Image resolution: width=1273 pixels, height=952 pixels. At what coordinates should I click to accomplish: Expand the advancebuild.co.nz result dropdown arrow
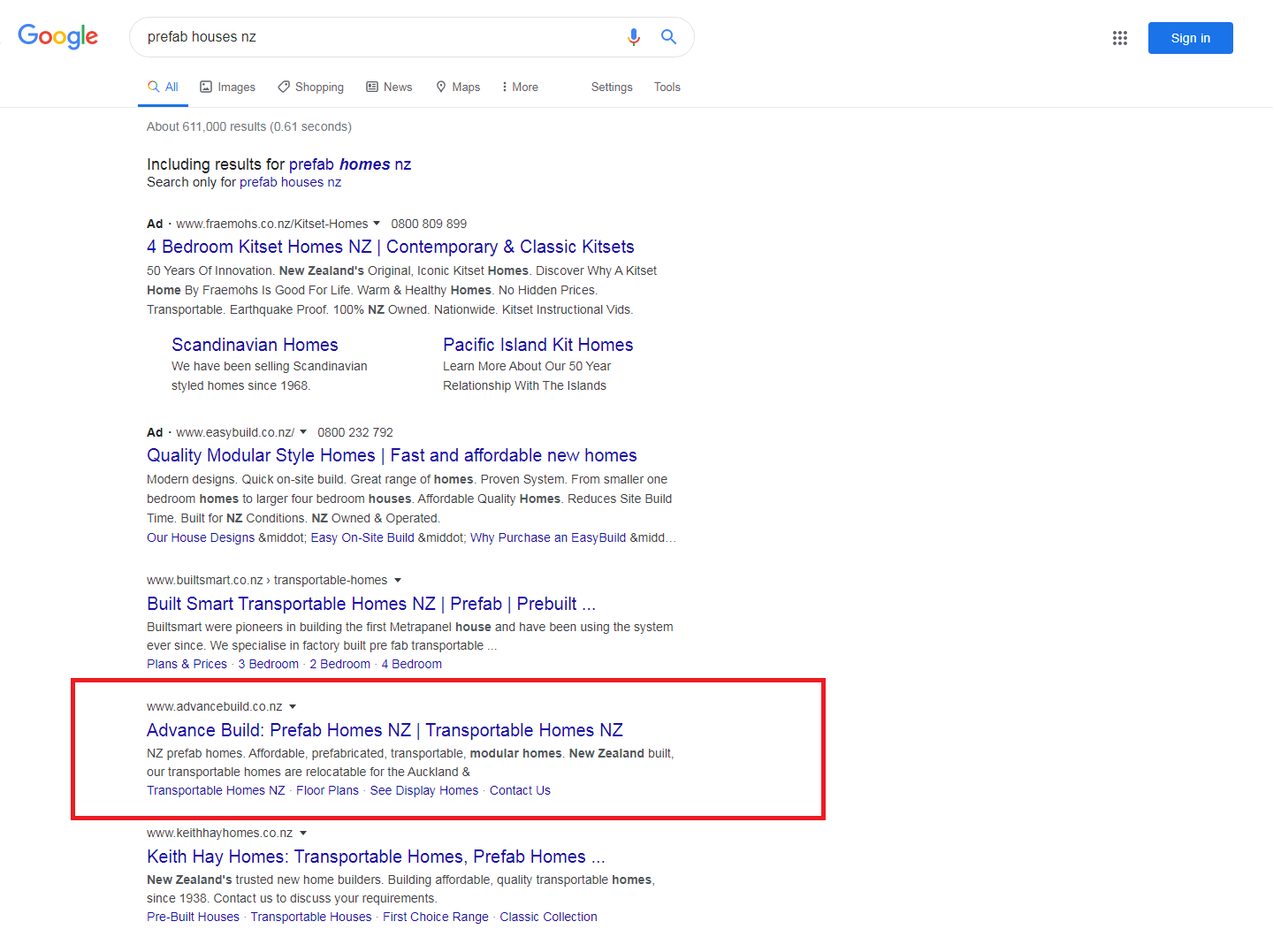293,706
